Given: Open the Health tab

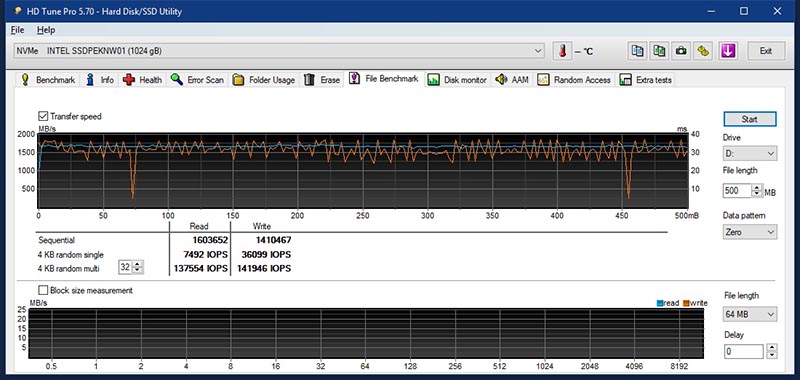Looking at the screenshot, I should (142, 80).
